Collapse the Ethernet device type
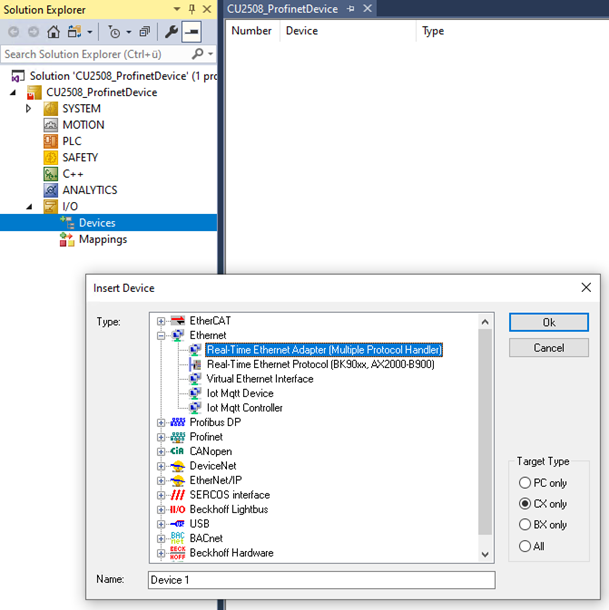The width and height of the screenshot is (609, 610). (161, 335)
